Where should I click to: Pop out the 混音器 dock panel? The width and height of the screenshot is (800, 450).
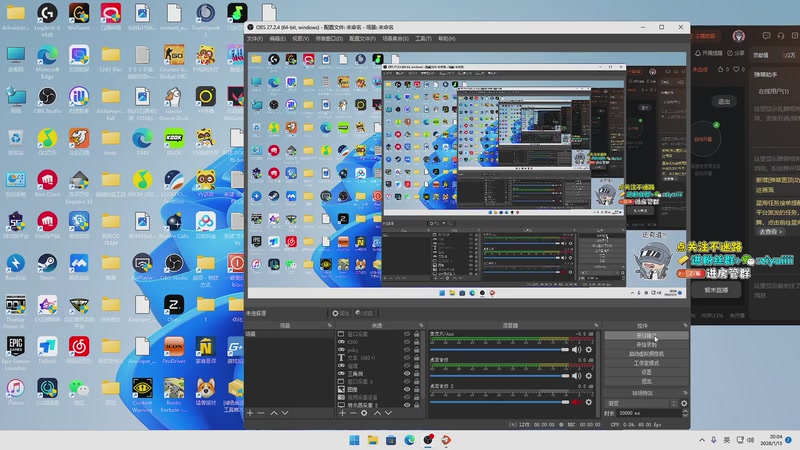click(x=595, y=325)
